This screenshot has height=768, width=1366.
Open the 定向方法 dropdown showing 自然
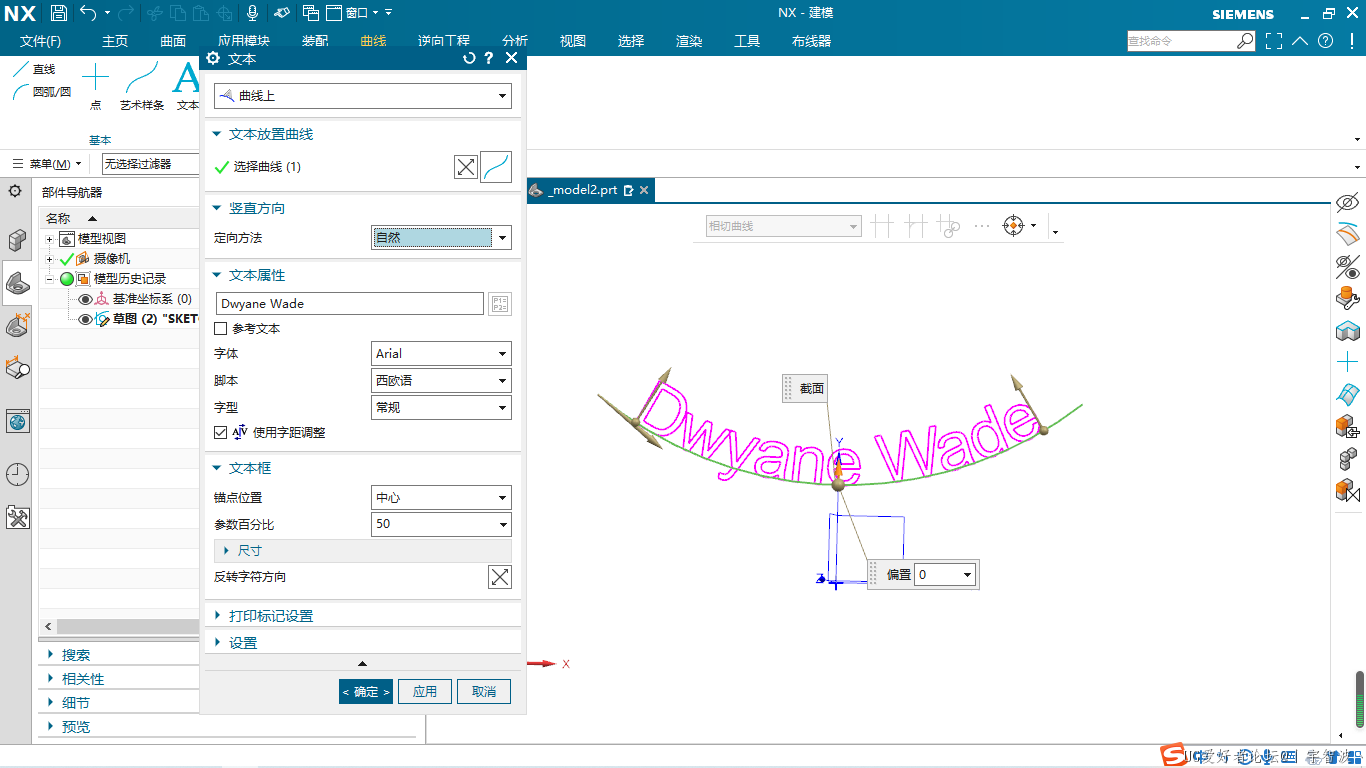pos(441,238)
